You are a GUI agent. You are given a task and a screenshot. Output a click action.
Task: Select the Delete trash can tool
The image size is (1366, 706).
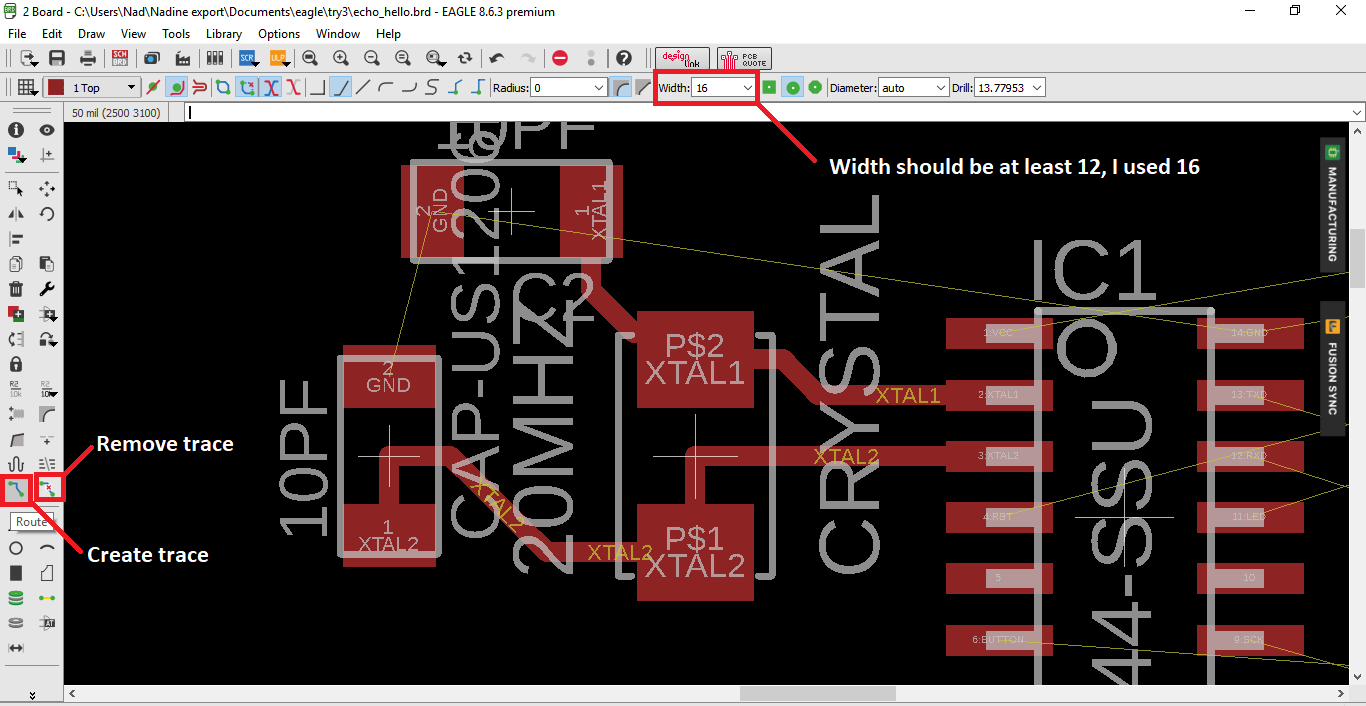[x=16, y=289]
